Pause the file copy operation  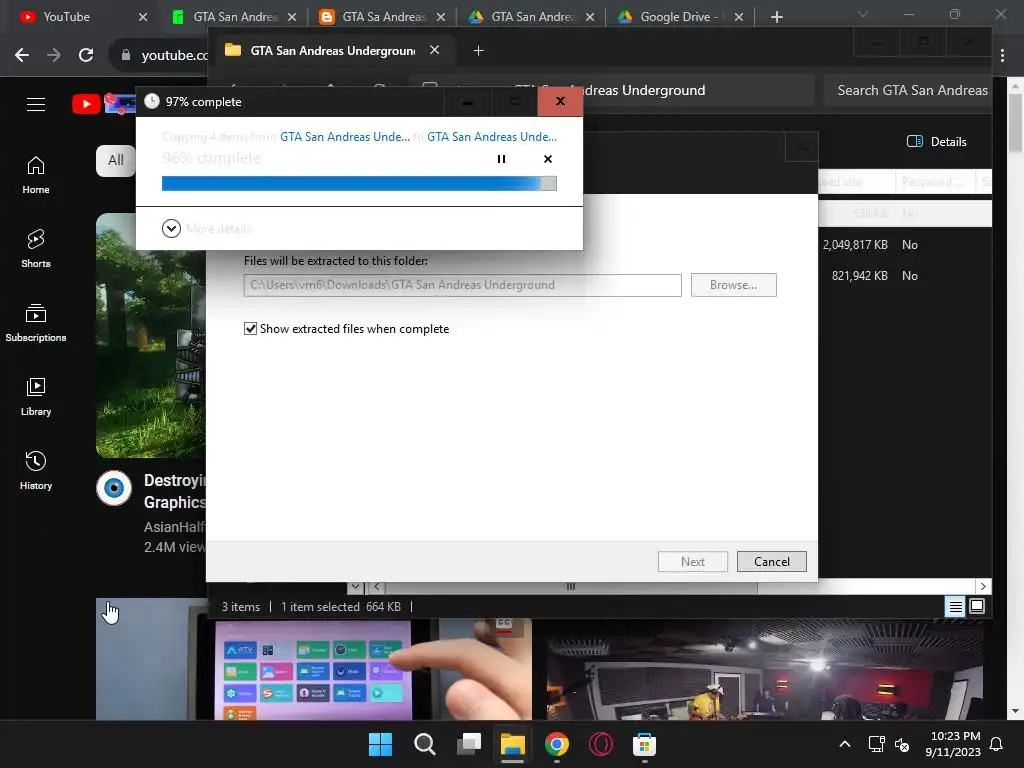[x=501, y=159]
